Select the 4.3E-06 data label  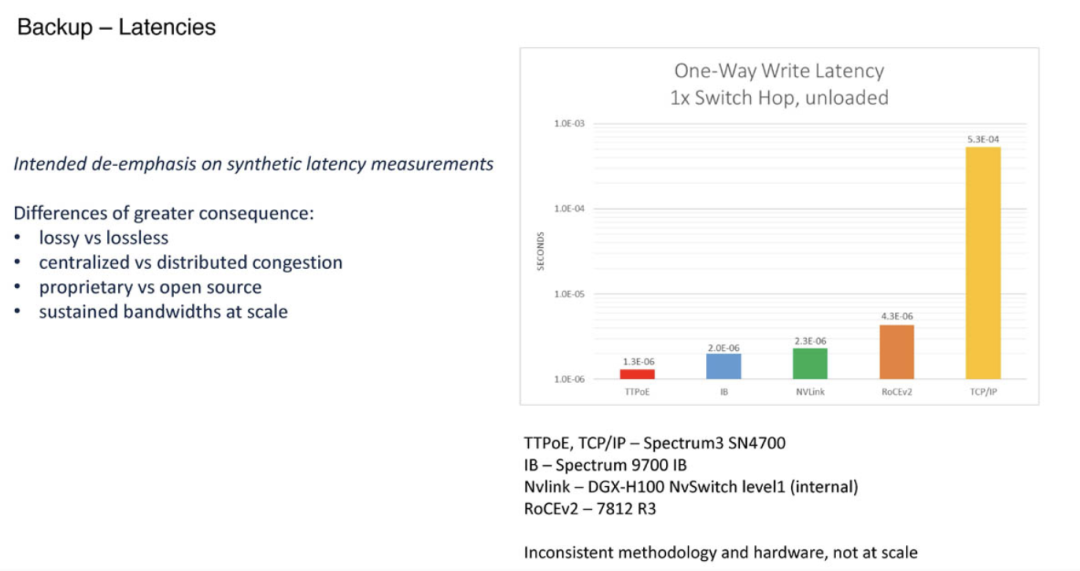pyautogui.click(x=896, y=316)
